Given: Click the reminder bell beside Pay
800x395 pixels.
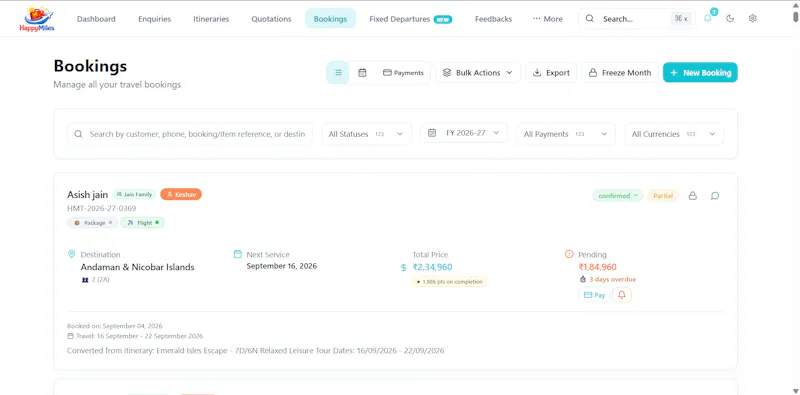Looking at the screenshot, I should tap(622, 295).
